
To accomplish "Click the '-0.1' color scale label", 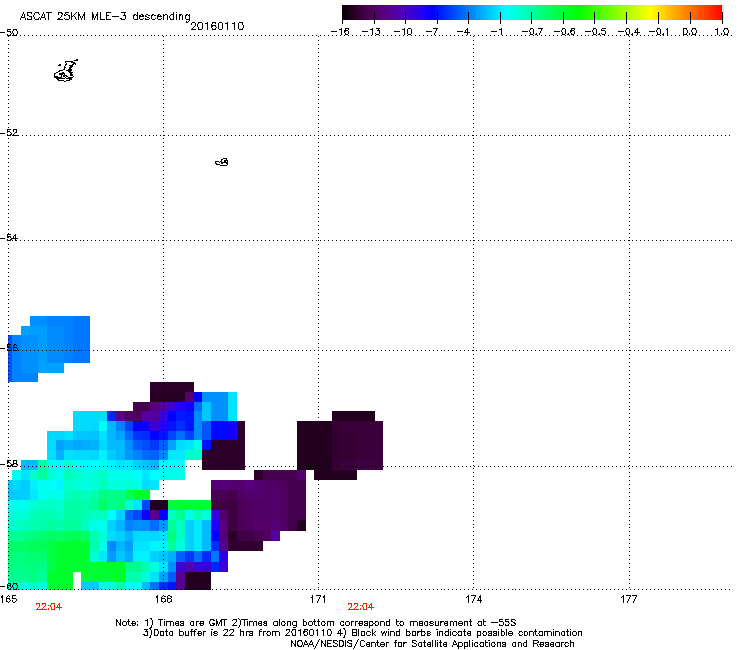I will (659, 32).
